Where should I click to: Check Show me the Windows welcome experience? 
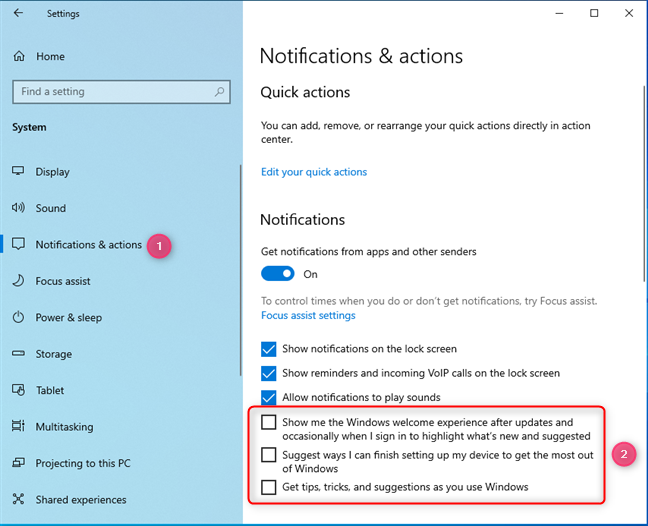click(269, 422)
